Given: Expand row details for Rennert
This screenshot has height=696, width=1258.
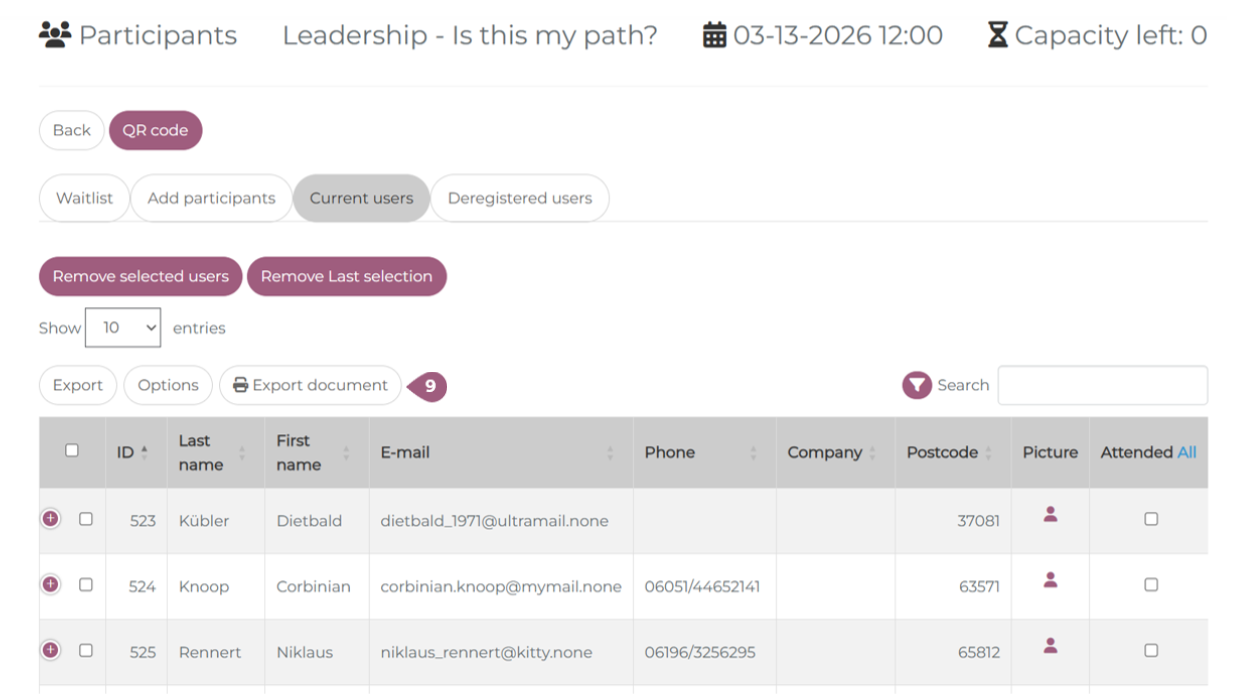Looking at the screenshot, I should [x=51, y=651].
